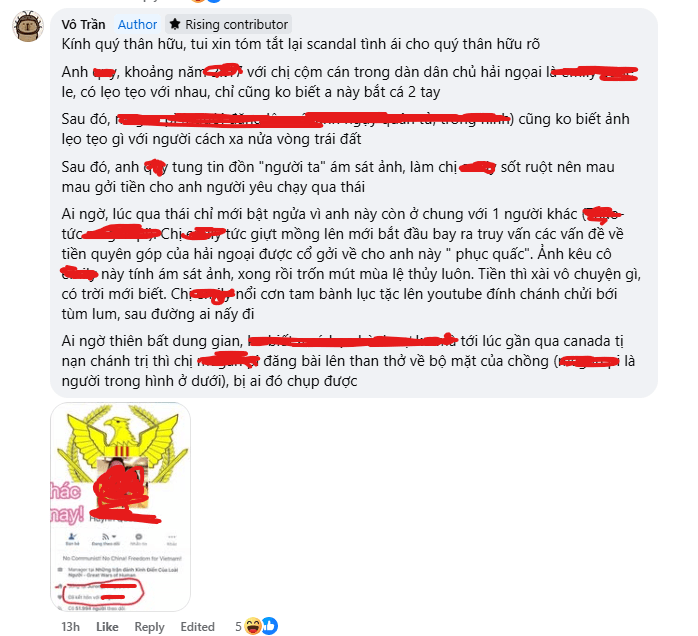698x636 pixels.
Task: Open the 13h timestamp link
Action: point(70,627)
